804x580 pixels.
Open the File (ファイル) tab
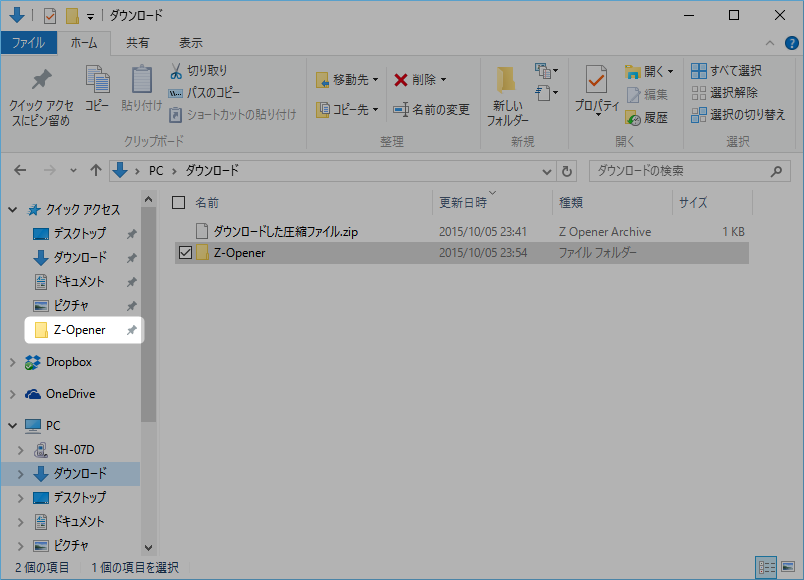[x=28, y=43]
